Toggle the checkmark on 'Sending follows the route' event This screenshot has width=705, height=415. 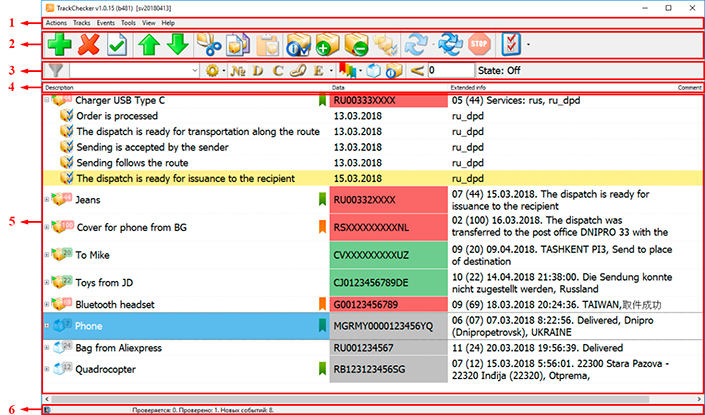coord(68,163)
